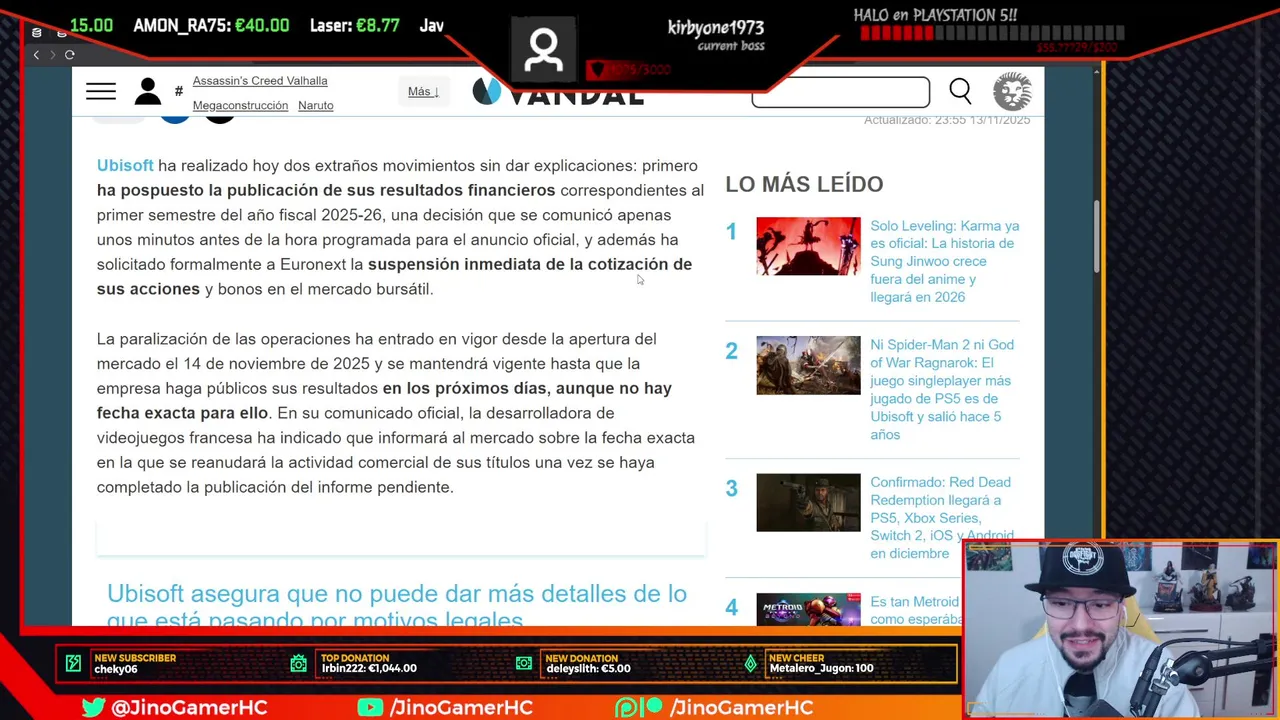Click the Ubisoft legal reasons sub-headline

coord(397,605)
